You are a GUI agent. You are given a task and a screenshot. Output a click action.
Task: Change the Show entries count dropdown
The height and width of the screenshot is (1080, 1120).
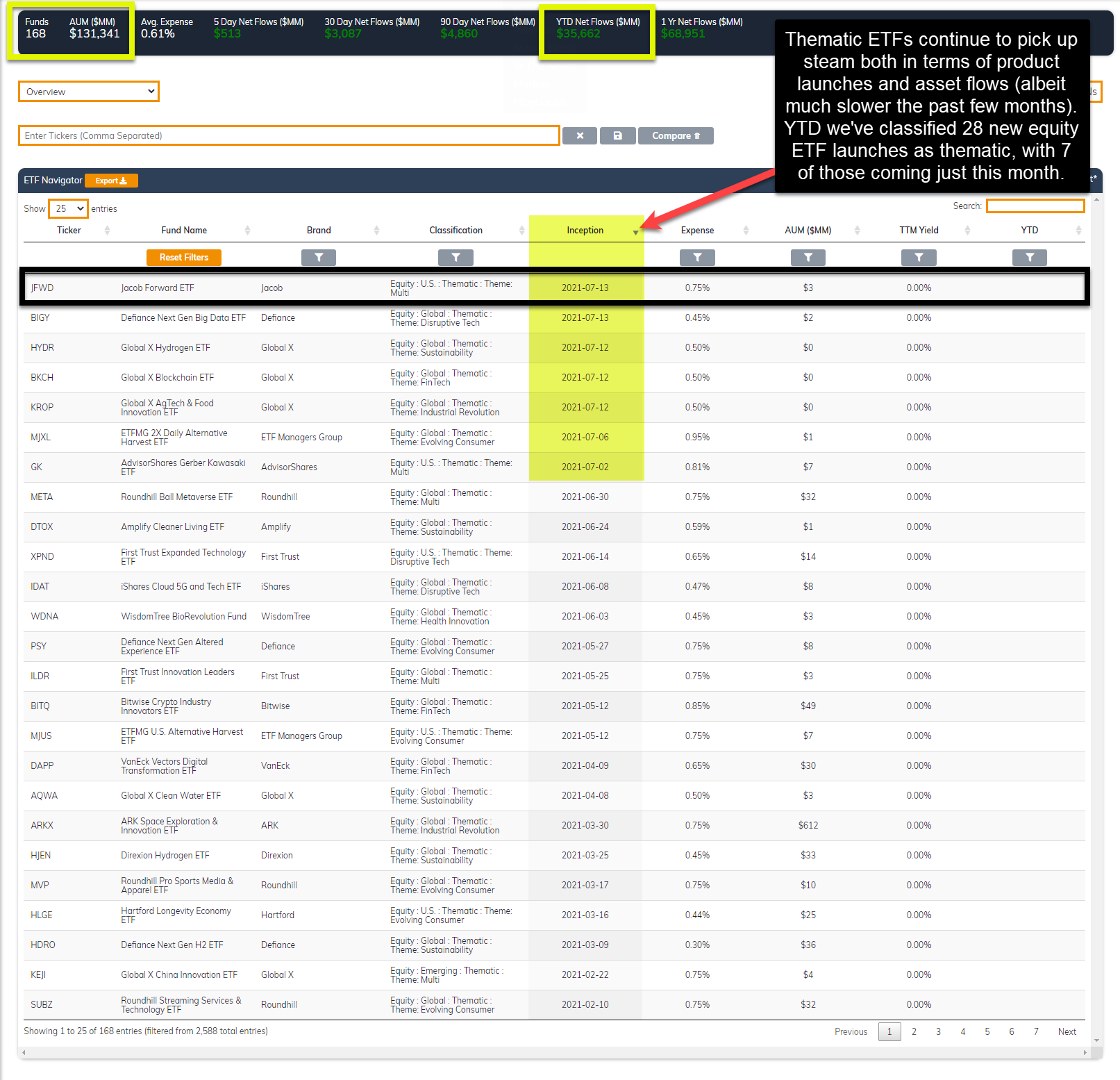[69, 208]
